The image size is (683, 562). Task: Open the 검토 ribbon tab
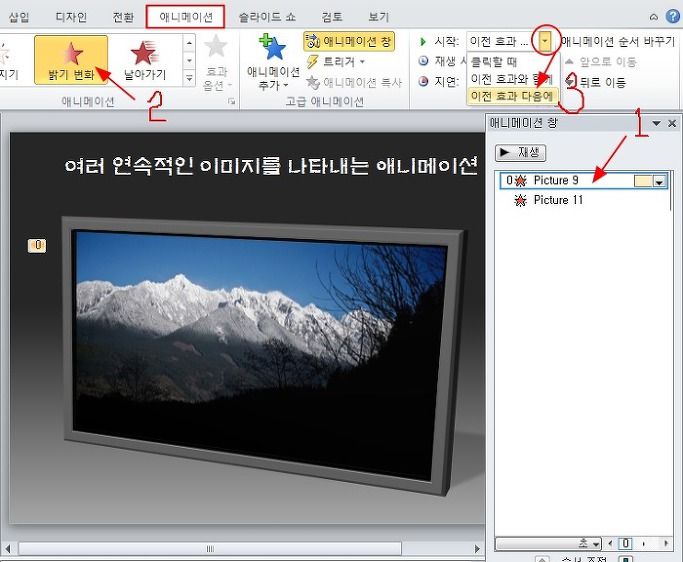(x=331, y=17)
